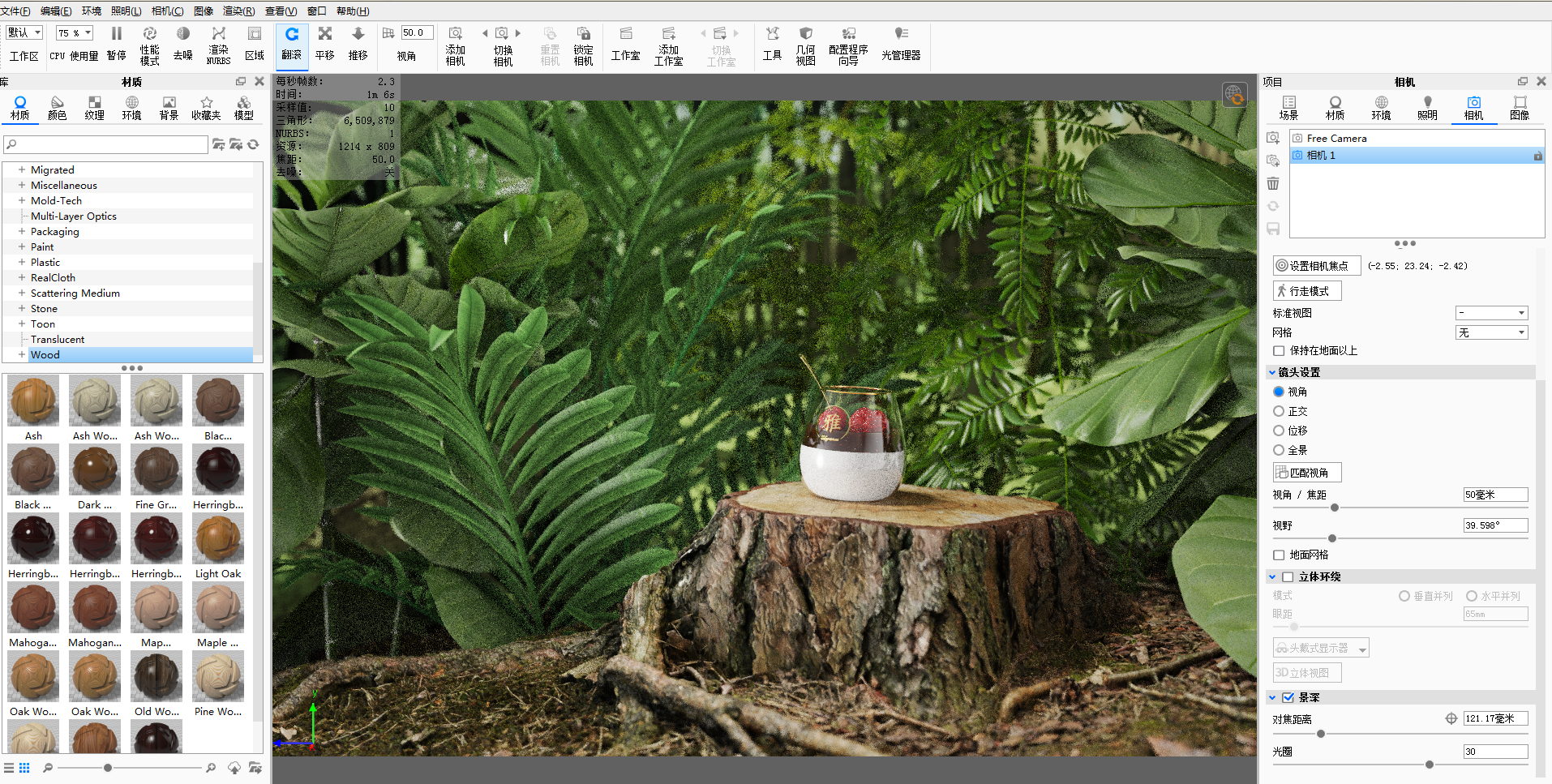Open the 工作室 studio icon
The image size is (1552, 784).
tap(625, 44)
